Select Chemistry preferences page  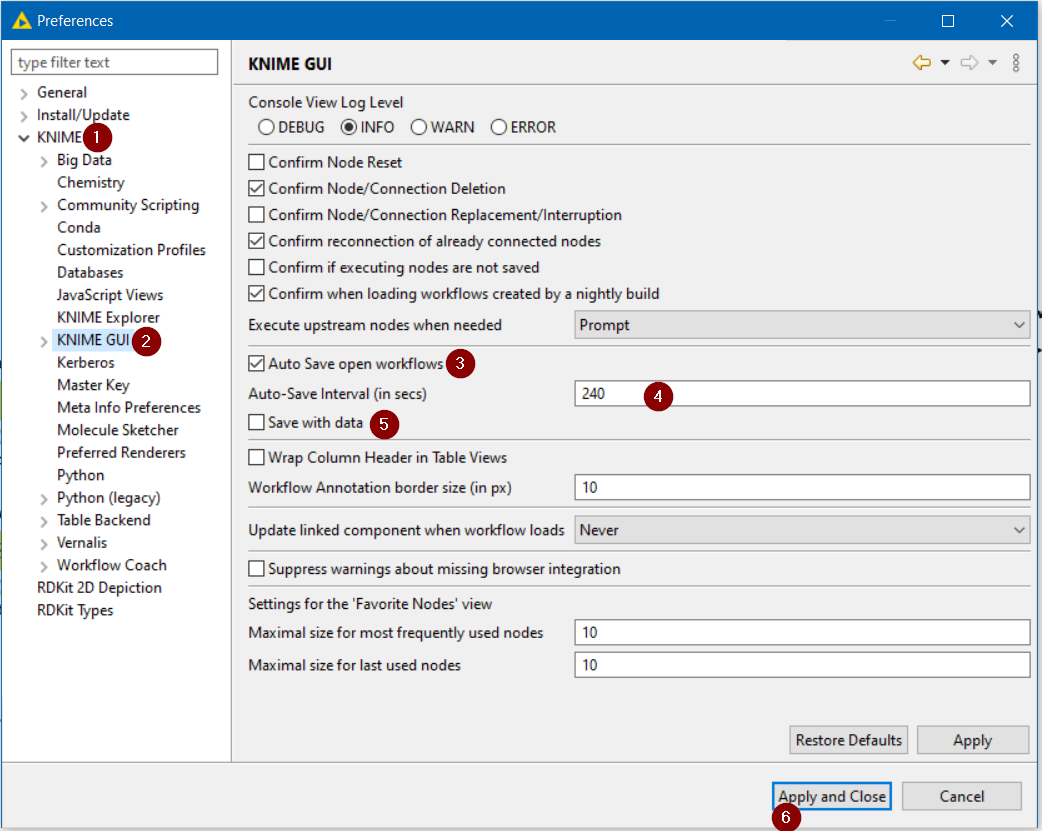click(90, 182)
